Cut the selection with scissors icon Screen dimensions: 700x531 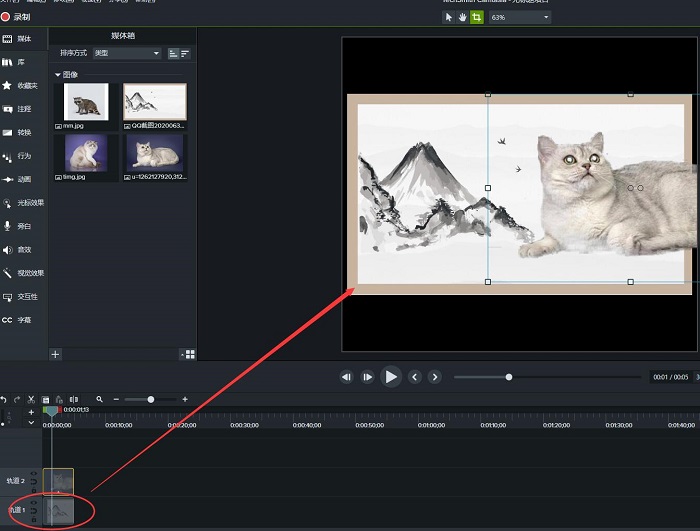(31, 399)
